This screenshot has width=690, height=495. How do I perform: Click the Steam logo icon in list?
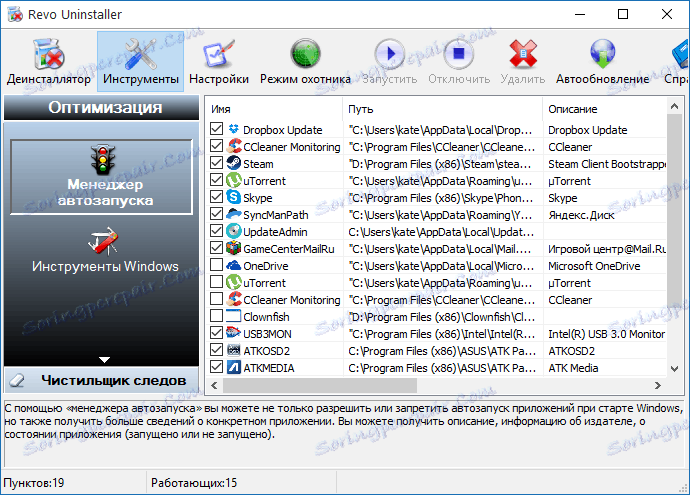click(x=234, y=164)
